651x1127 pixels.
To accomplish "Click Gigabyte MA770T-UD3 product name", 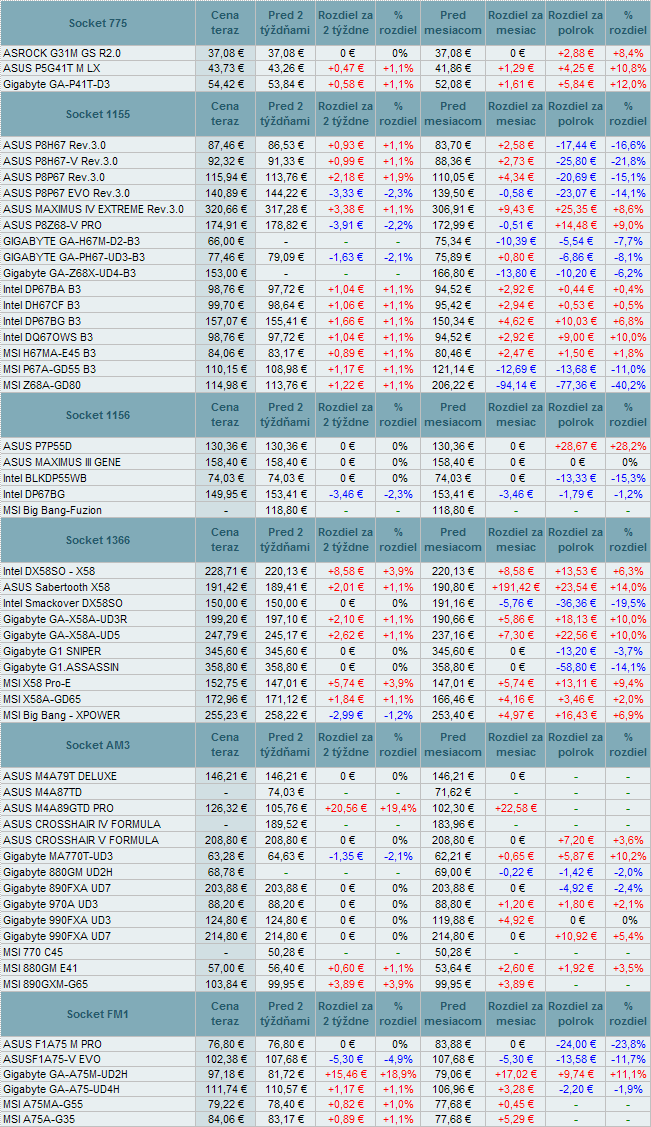I will click(x=57, y=856).
